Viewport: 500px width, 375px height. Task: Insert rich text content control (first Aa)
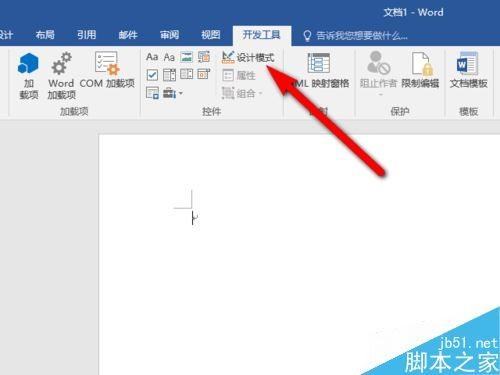[x=152, y=57]
